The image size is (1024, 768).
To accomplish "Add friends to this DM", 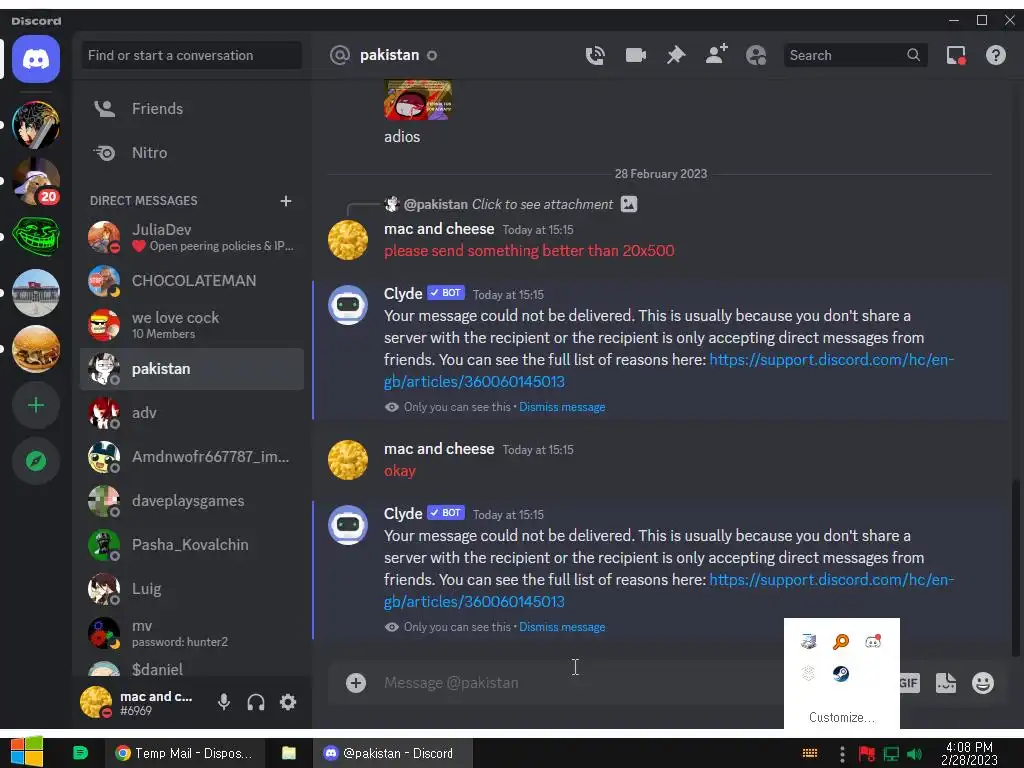I will click(716, 55).
